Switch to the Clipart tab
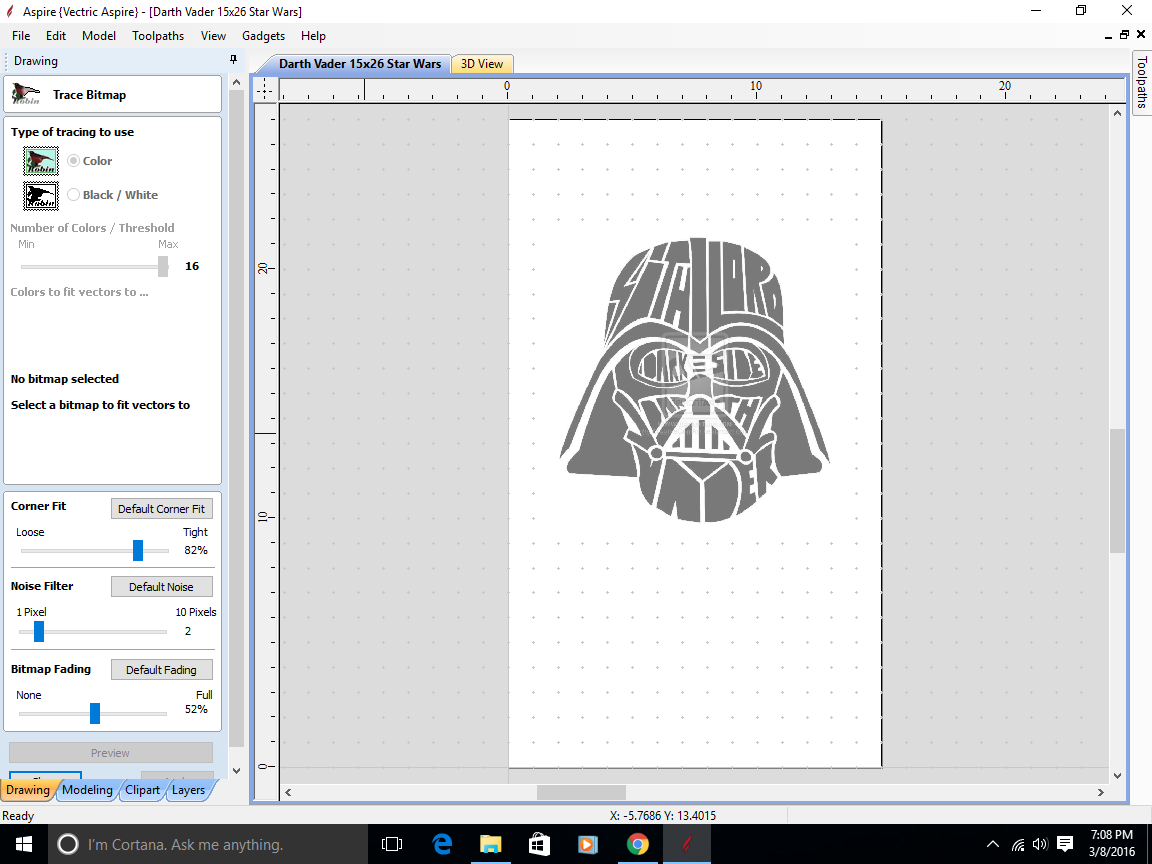1152x864 pixels. pos(142,789)
